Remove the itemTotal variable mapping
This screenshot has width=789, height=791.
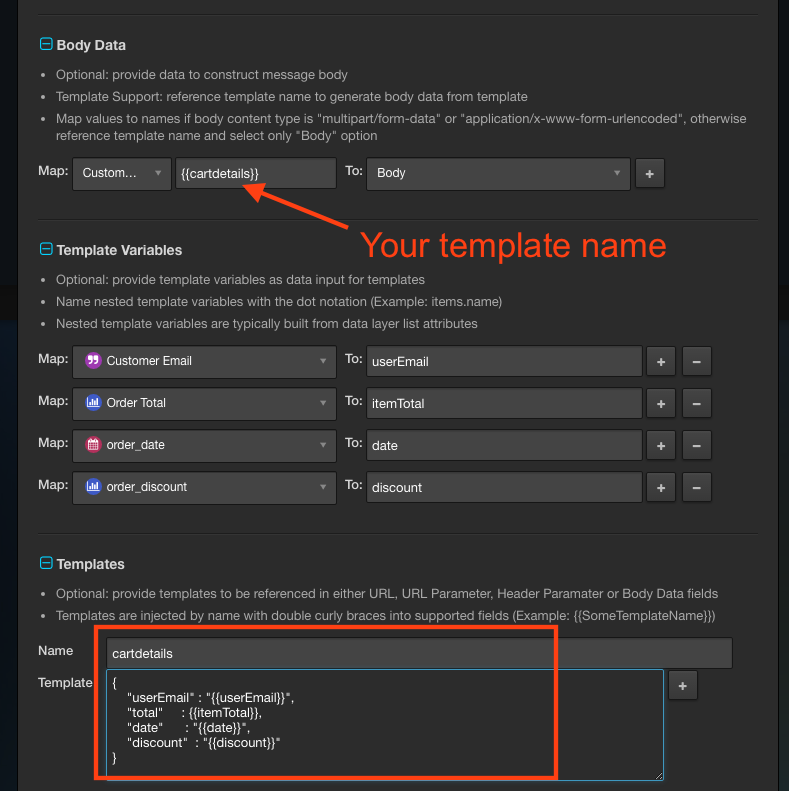tap(697, 403)
